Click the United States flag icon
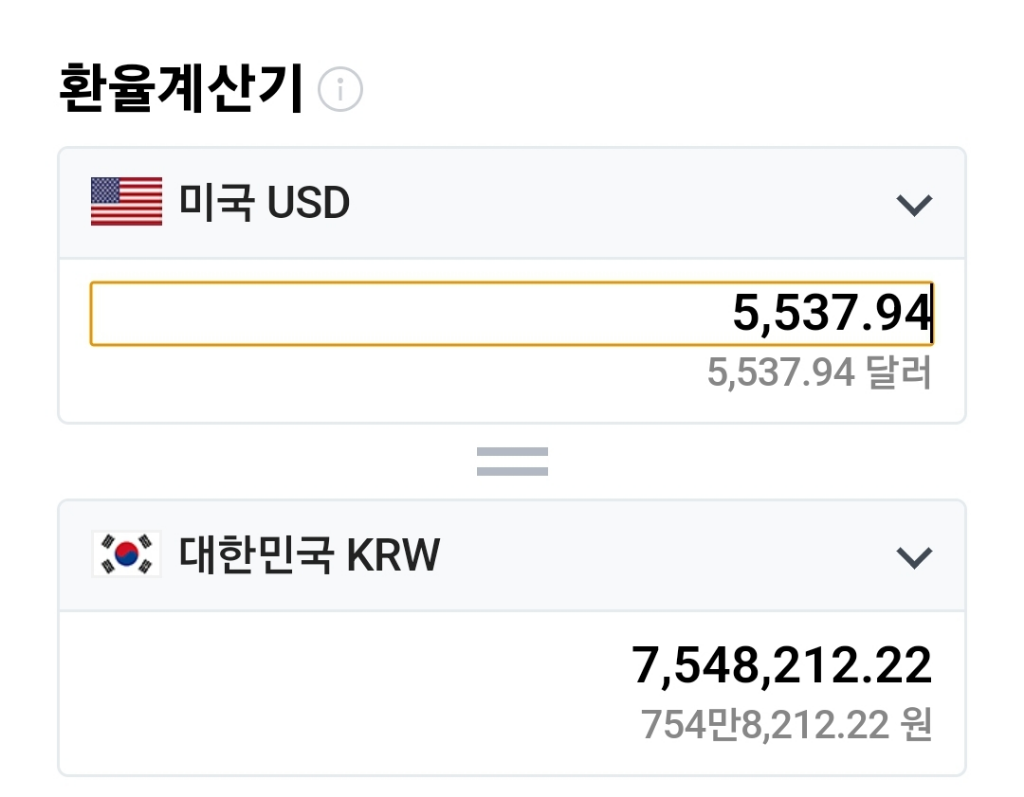1024x797 pixels. click(x=126, y=202)
